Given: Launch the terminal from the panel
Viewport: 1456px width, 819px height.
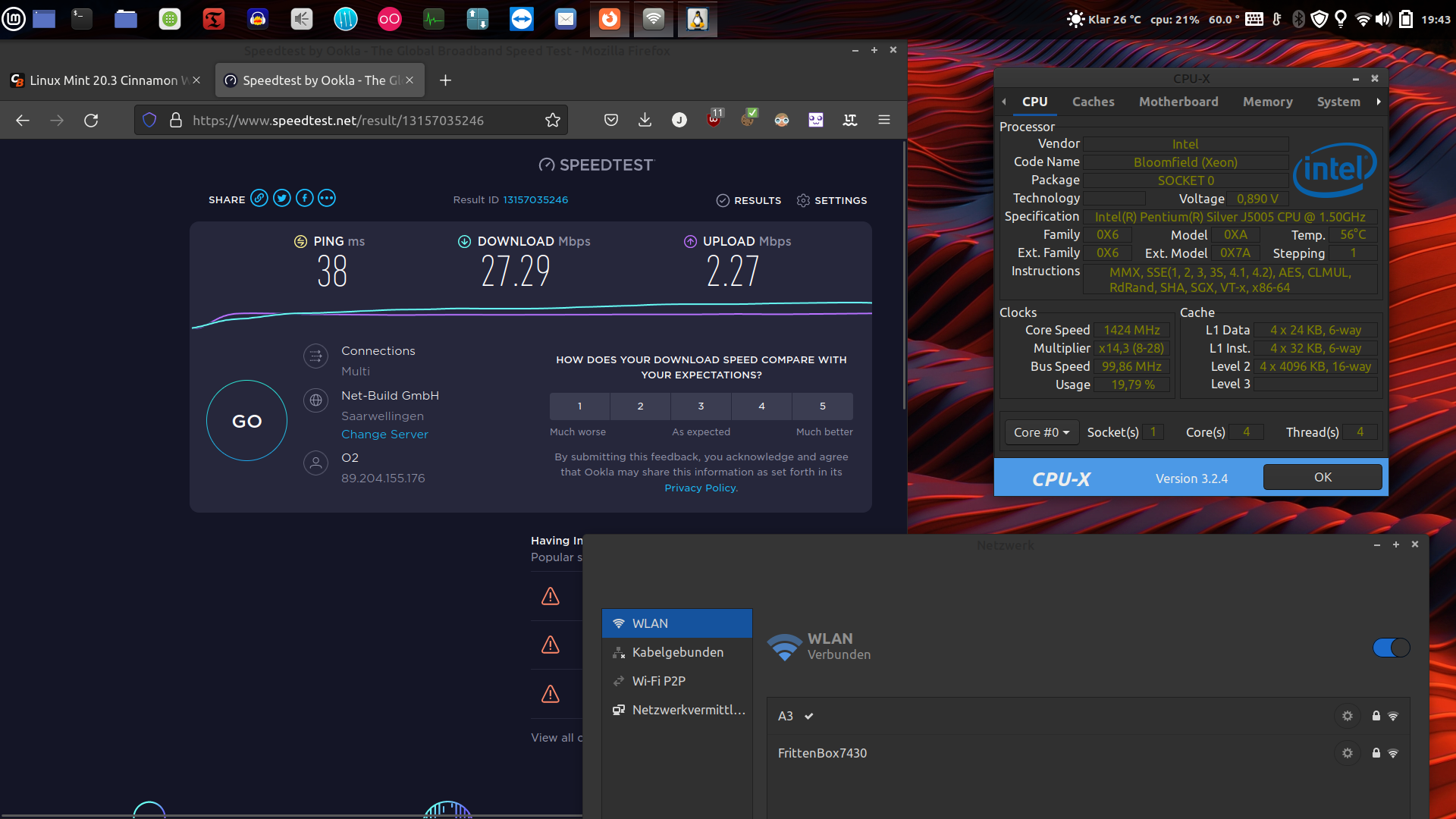Looking at the screenshot, I should coord(82,19).
